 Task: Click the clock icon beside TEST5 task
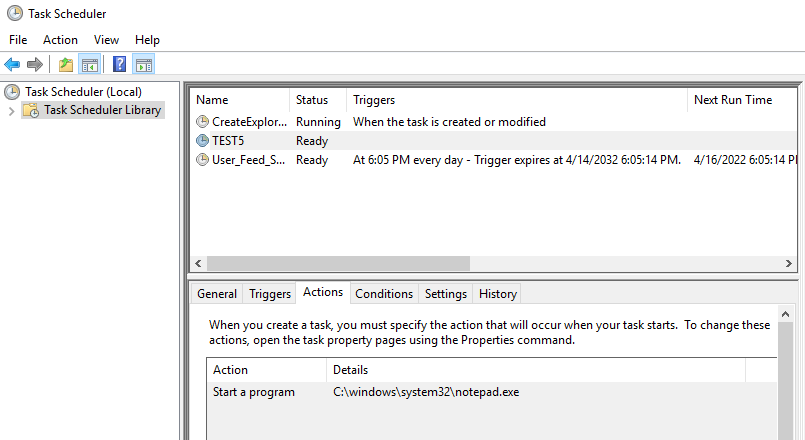(203, 141)
